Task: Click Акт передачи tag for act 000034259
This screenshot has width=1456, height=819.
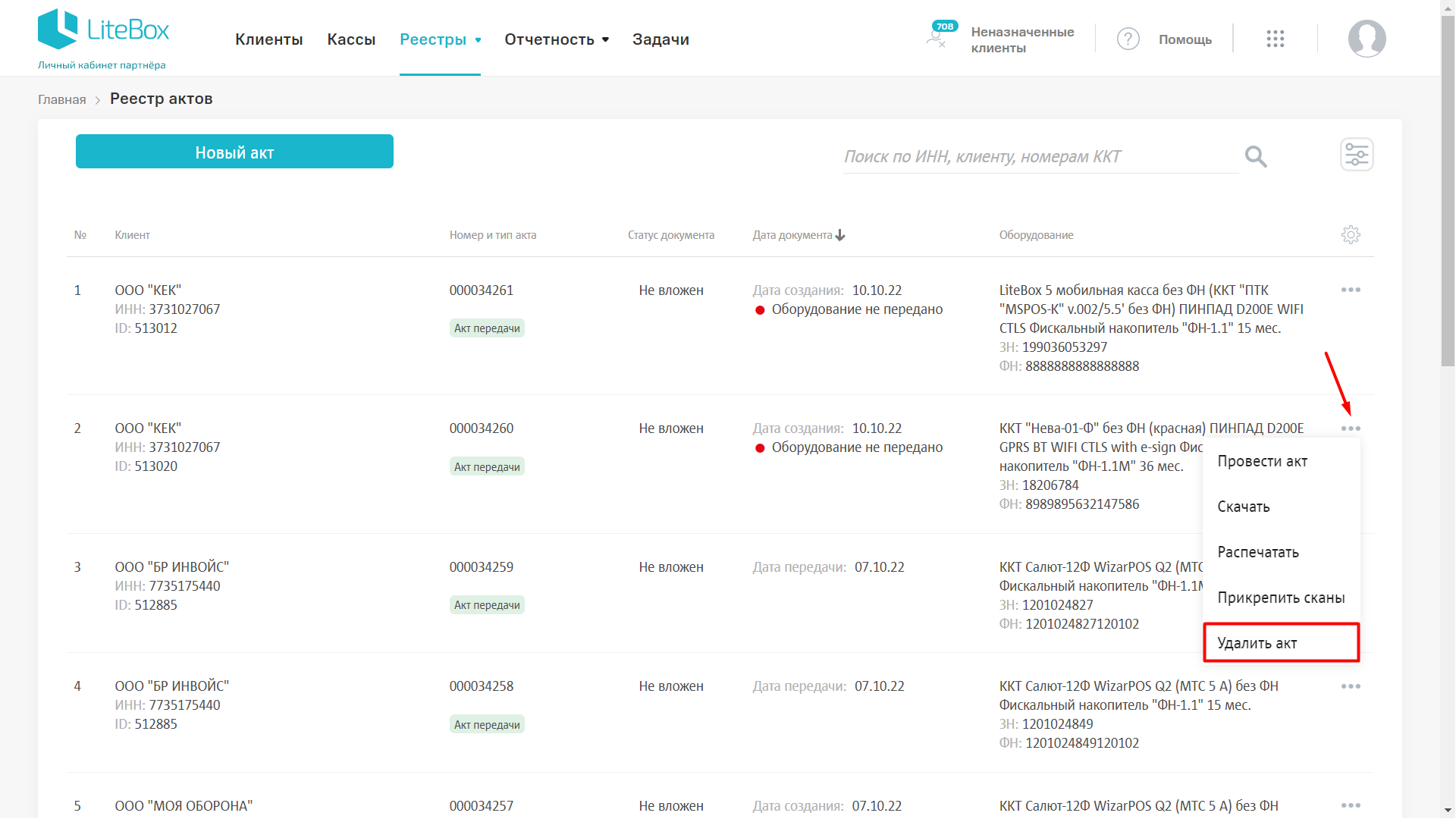Action: [487, 605]
